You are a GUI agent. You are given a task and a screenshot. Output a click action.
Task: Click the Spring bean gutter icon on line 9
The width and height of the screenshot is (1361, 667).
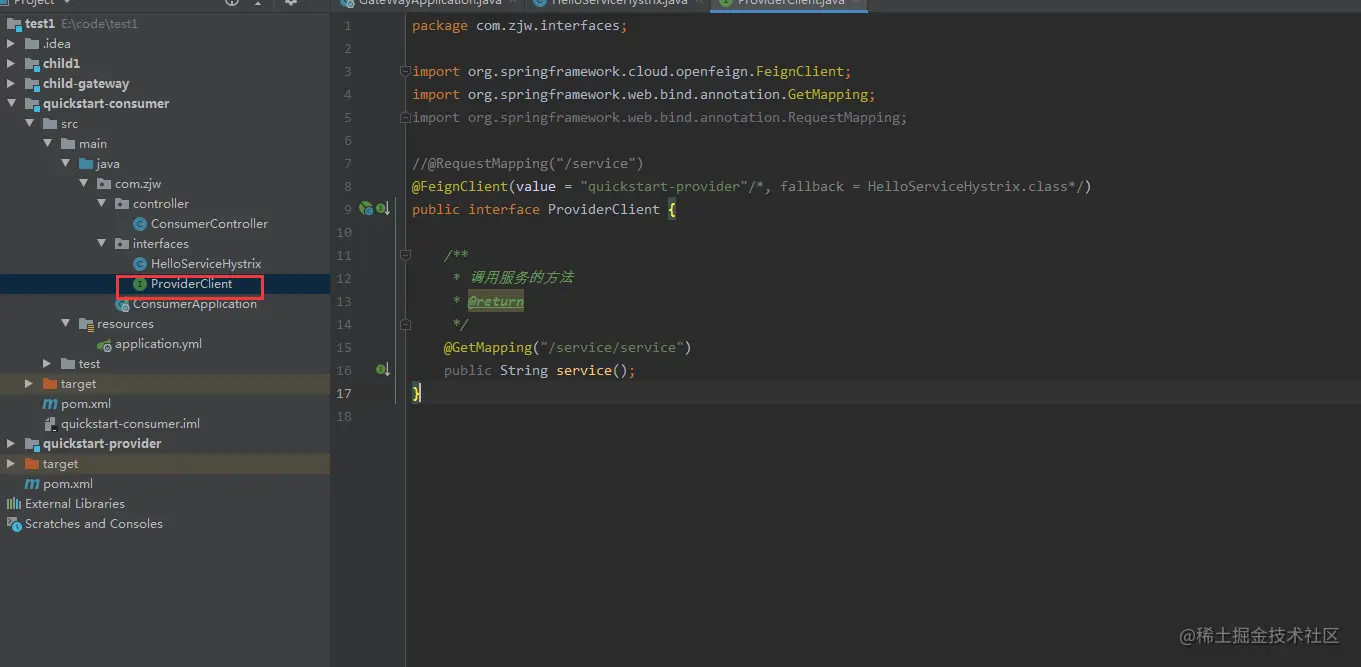pyautogui.click(x=366, y=209)
